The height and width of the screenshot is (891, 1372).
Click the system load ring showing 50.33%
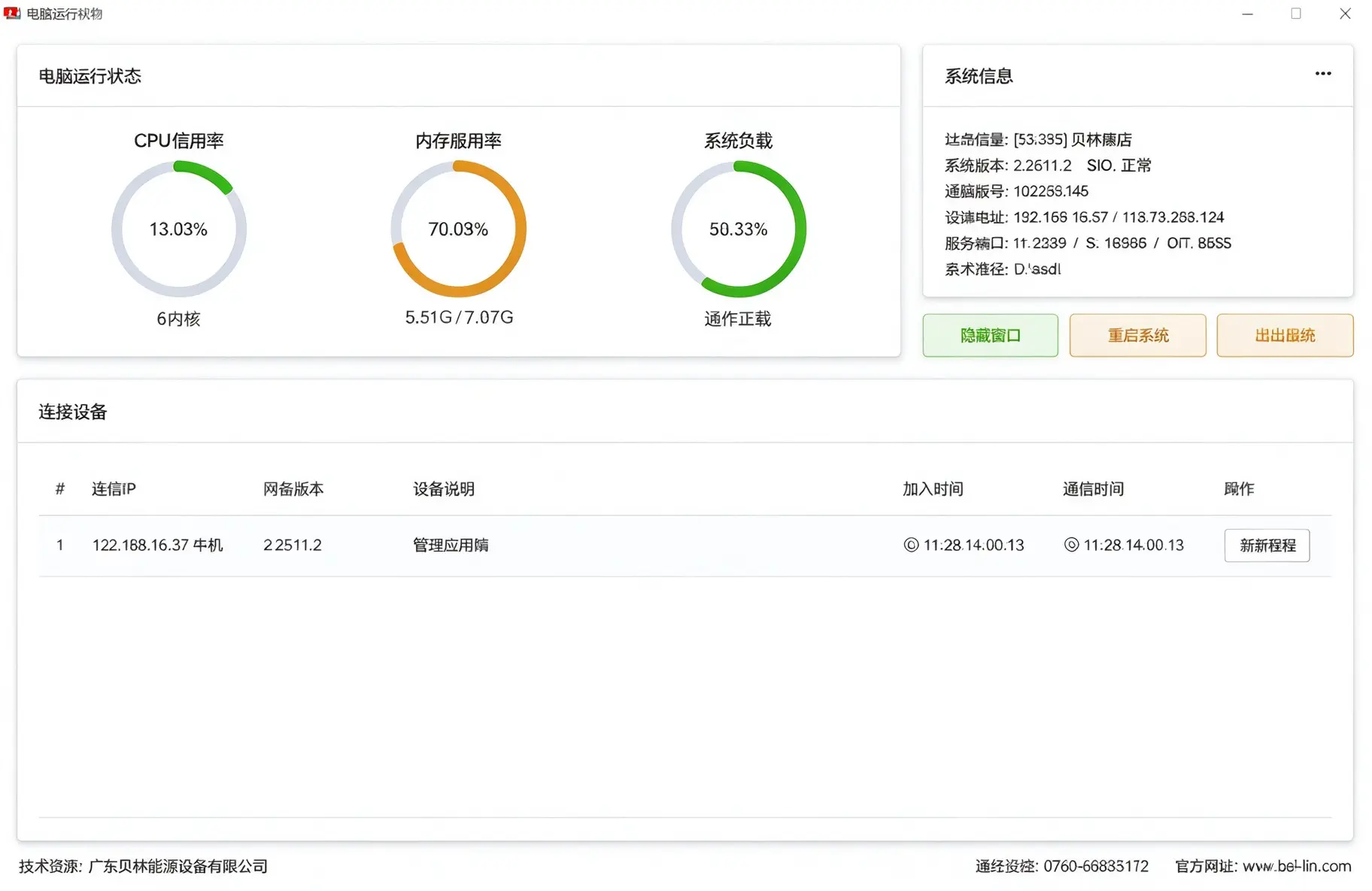pyautogui.click(x=738, y=229)
